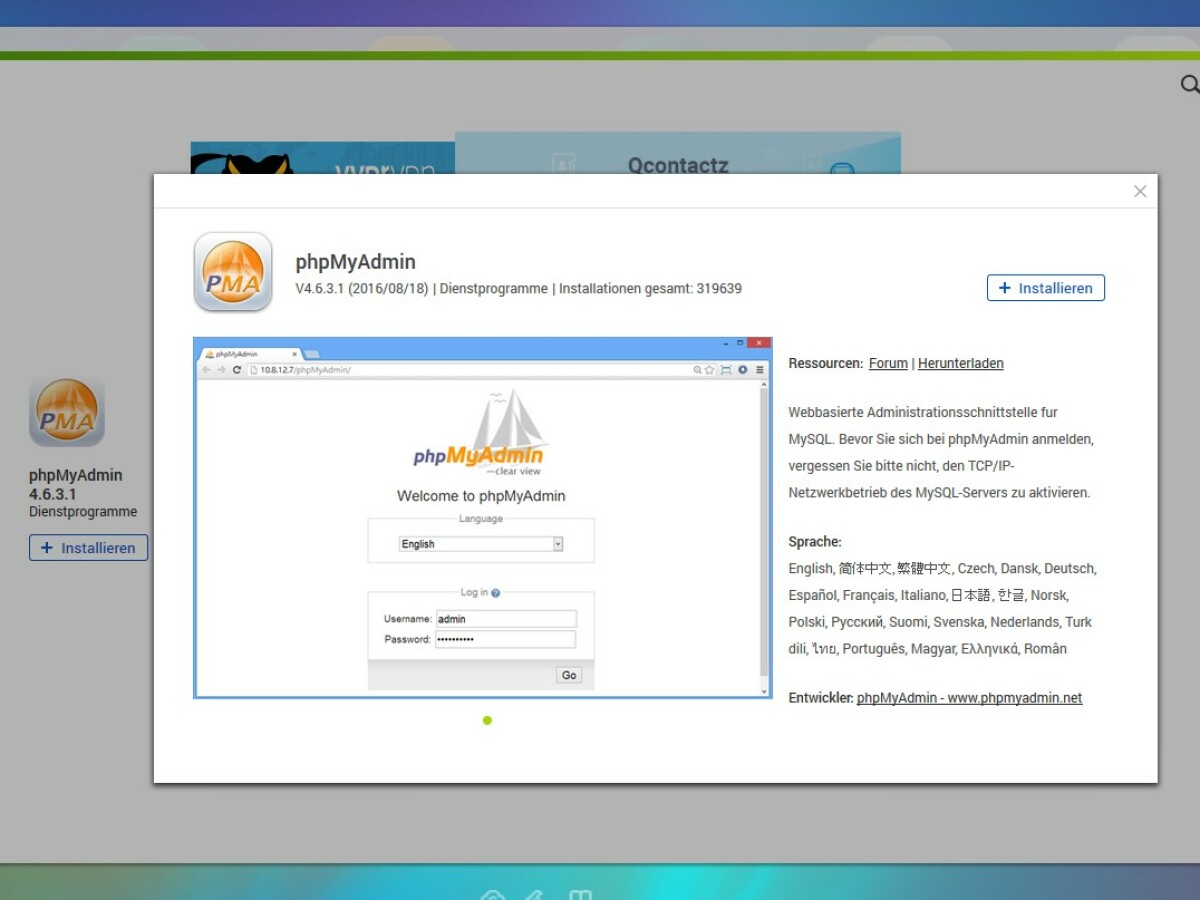Open the Forum link
This screenshot has height=900, width=1200.
(x=888, y=363)
